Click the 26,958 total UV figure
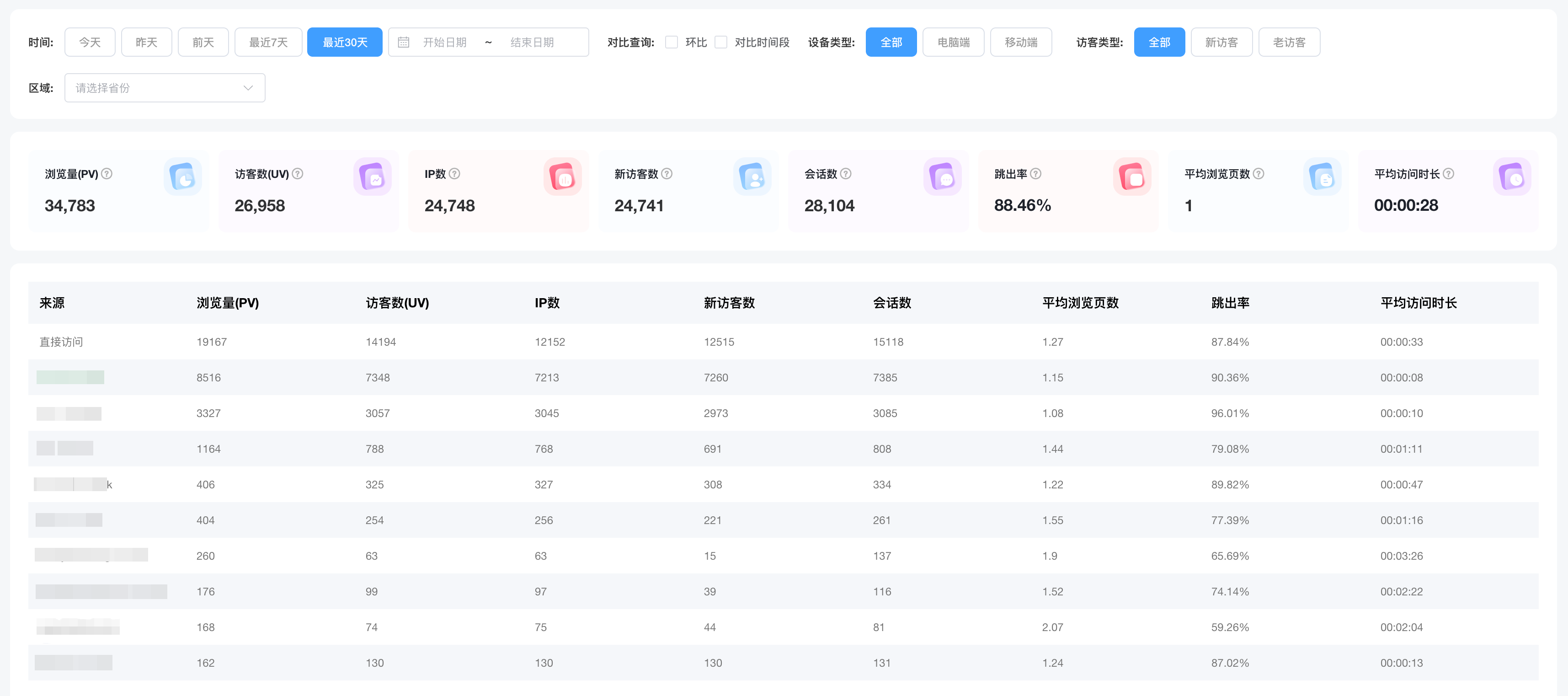 click(x=260, y=206)
